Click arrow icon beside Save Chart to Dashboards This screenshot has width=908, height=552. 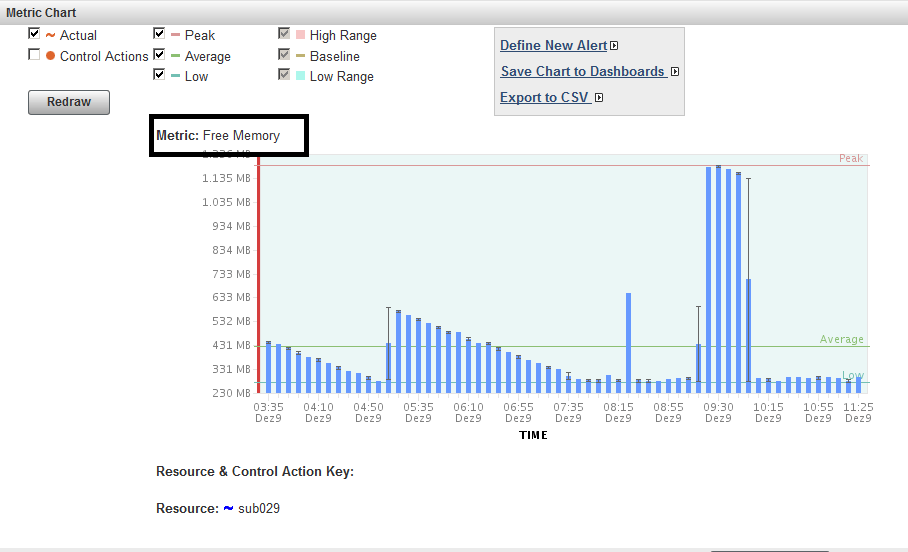click(x=675, y=72)
